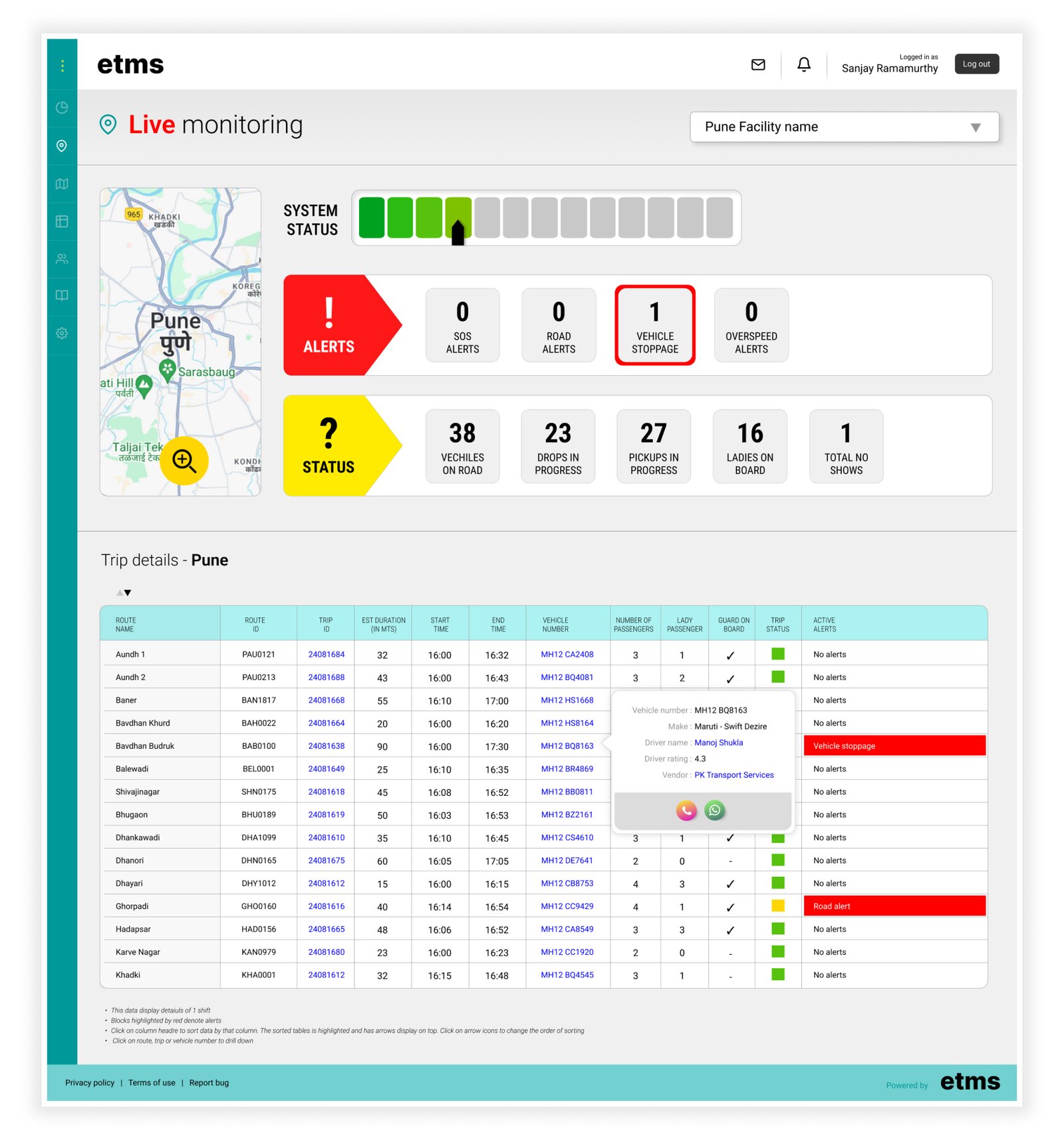Sort table by Start Time column header
Image resolution: width=1064 pixels, height=1139 pixels.
pyautogui.click(x=440, y=624)
